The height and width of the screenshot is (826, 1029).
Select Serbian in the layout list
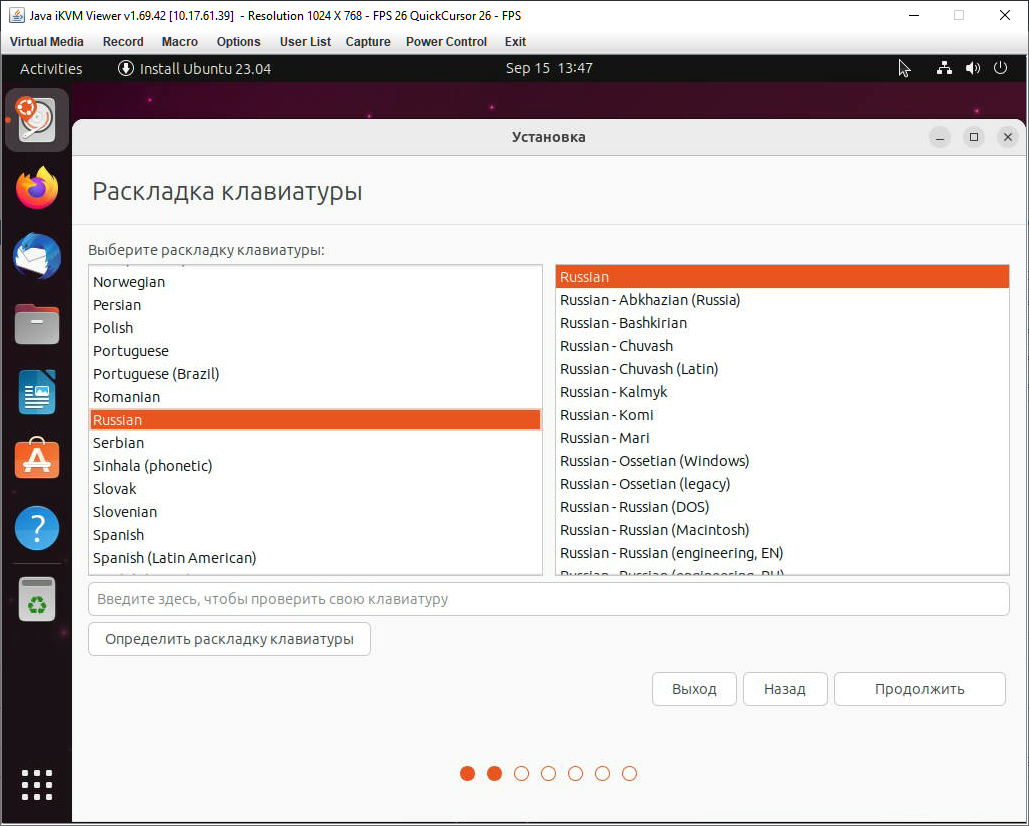coord(315,443)
